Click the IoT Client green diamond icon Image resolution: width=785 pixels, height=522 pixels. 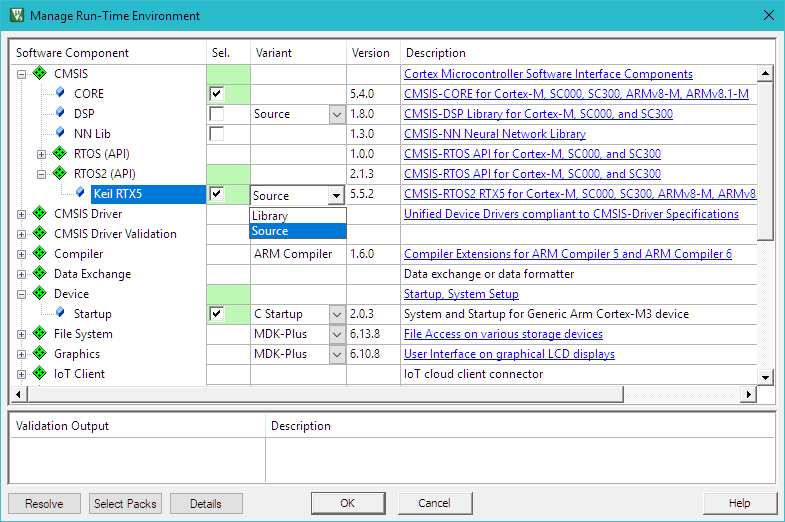(x=40, y=373)
